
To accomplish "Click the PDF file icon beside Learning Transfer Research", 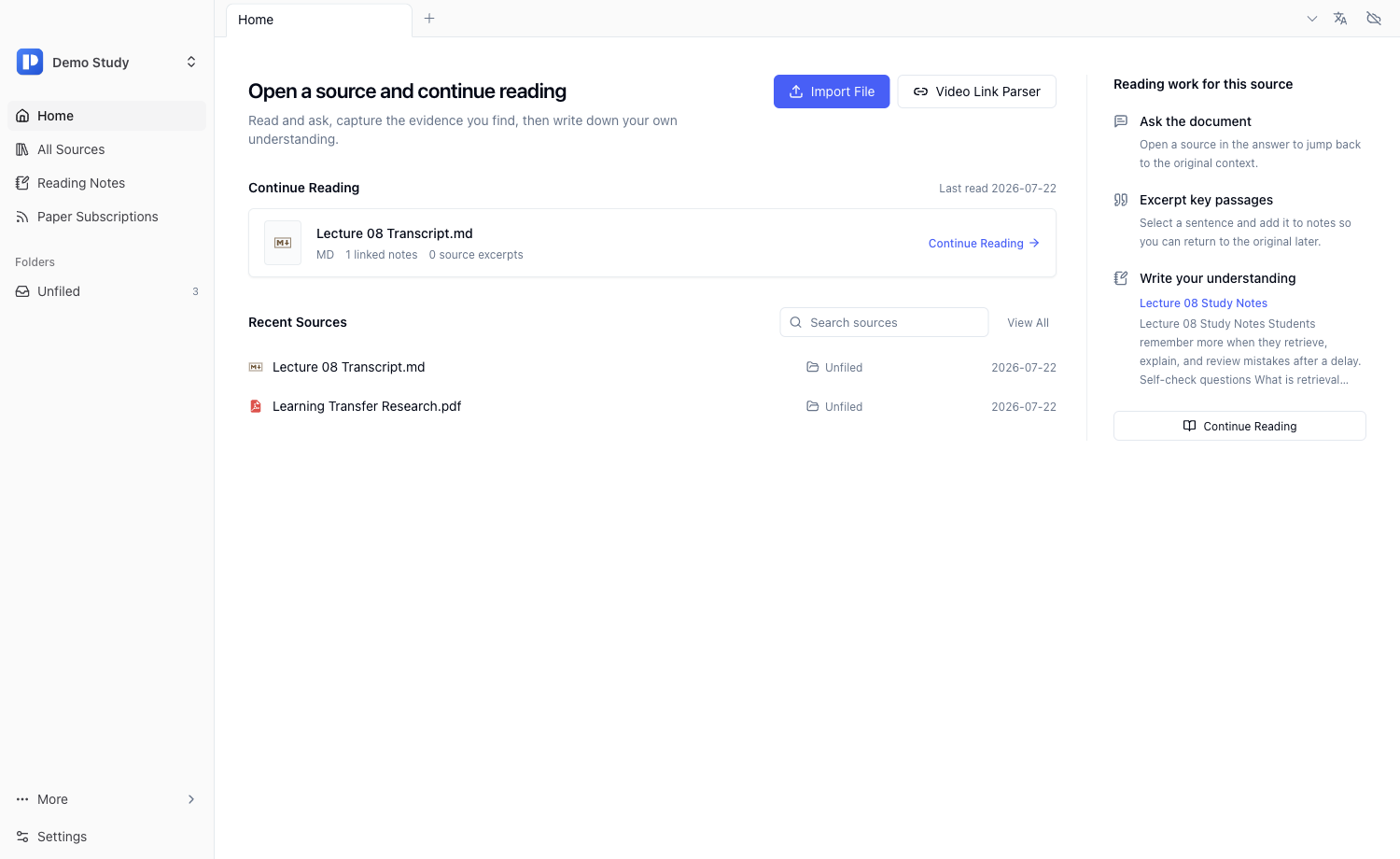I will tap(256, 406).
